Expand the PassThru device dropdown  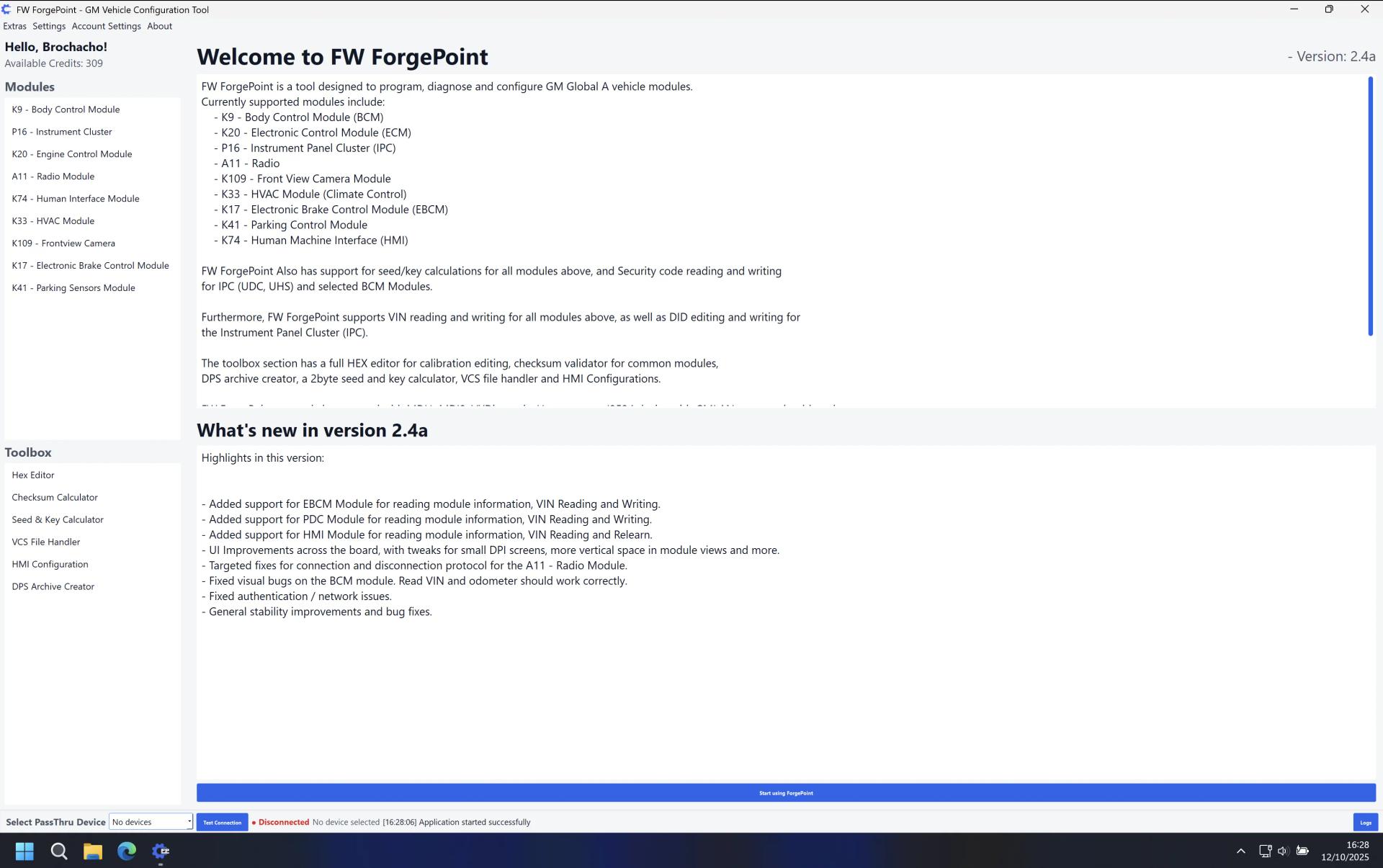tap(151, 823)
